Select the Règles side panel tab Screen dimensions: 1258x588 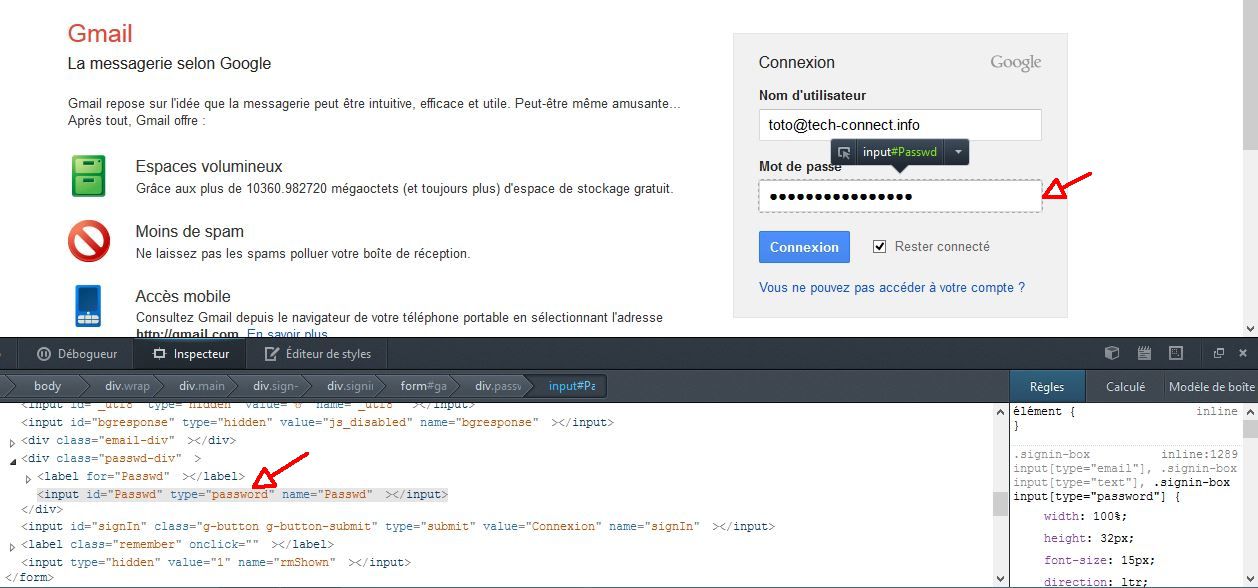(1047, 387)
